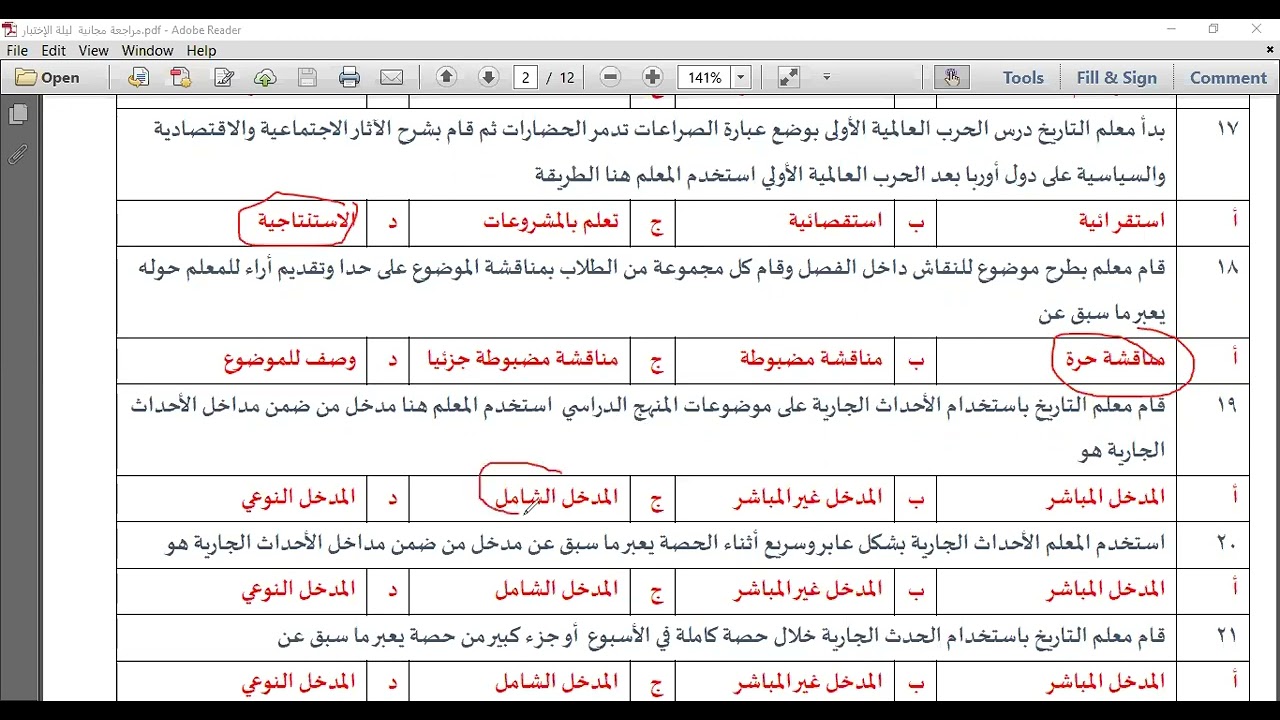
Task: Click answer الاستنتاجية in question 17
Action: click(x=306, y=221)
